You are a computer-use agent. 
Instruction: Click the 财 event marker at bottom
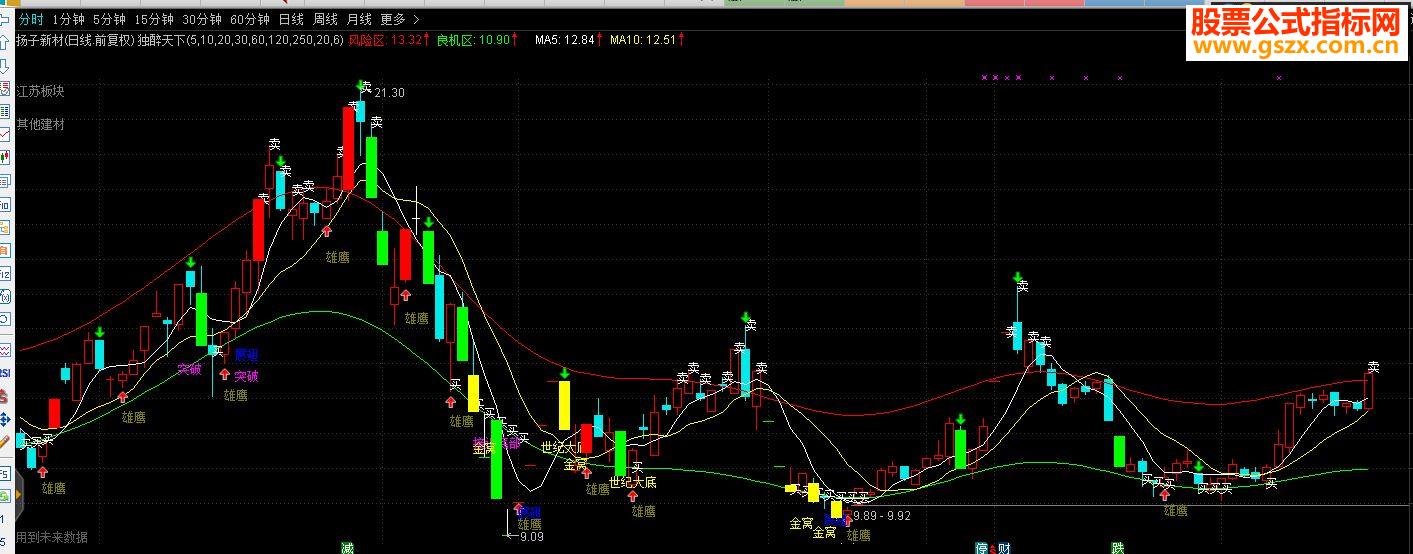[x=1004, y=547]
